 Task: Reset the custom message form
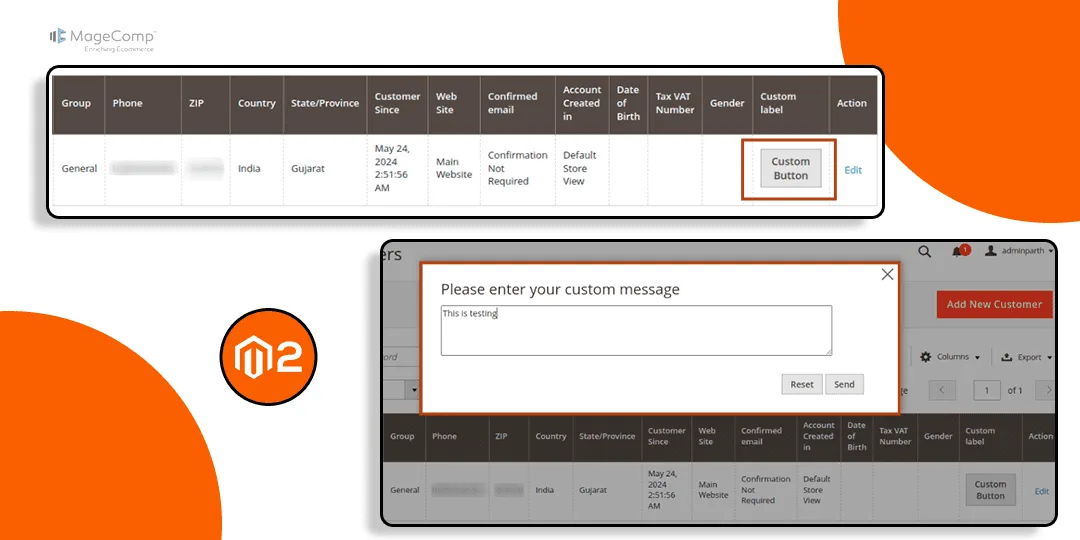802,384
